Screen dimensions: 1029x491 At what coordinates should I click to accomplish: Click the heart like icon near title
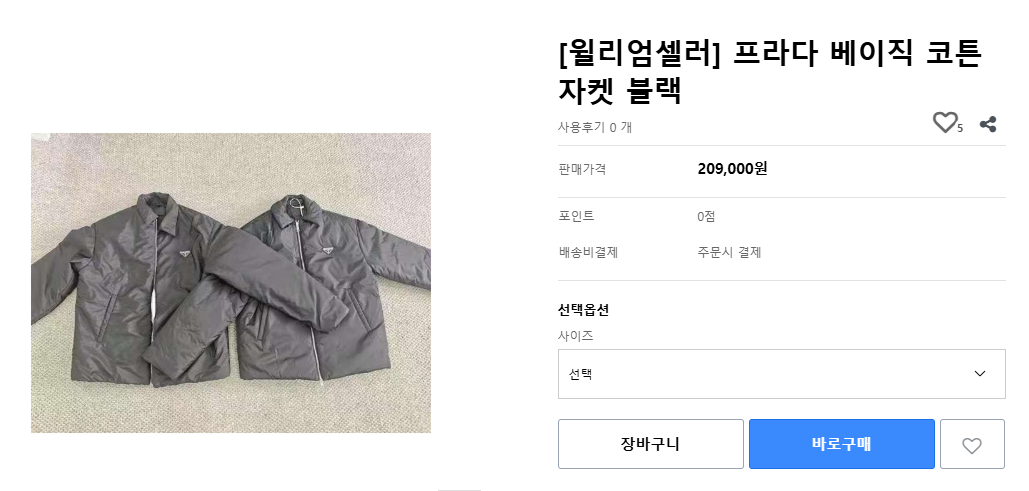pyautogui.click(x=944, y=123)
